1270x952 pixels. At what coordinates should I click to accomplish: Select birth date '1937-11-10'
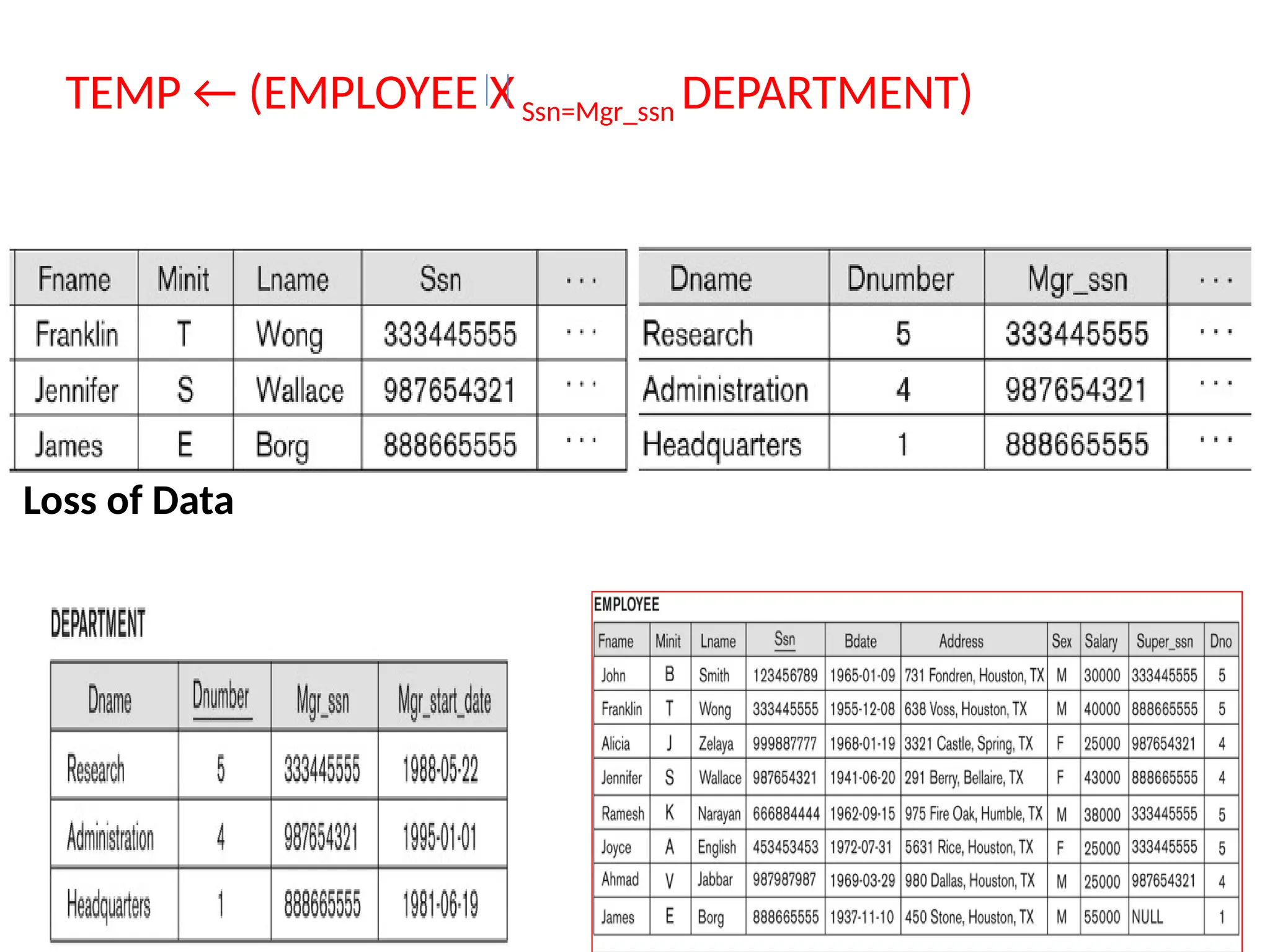[x=862, y=917]
